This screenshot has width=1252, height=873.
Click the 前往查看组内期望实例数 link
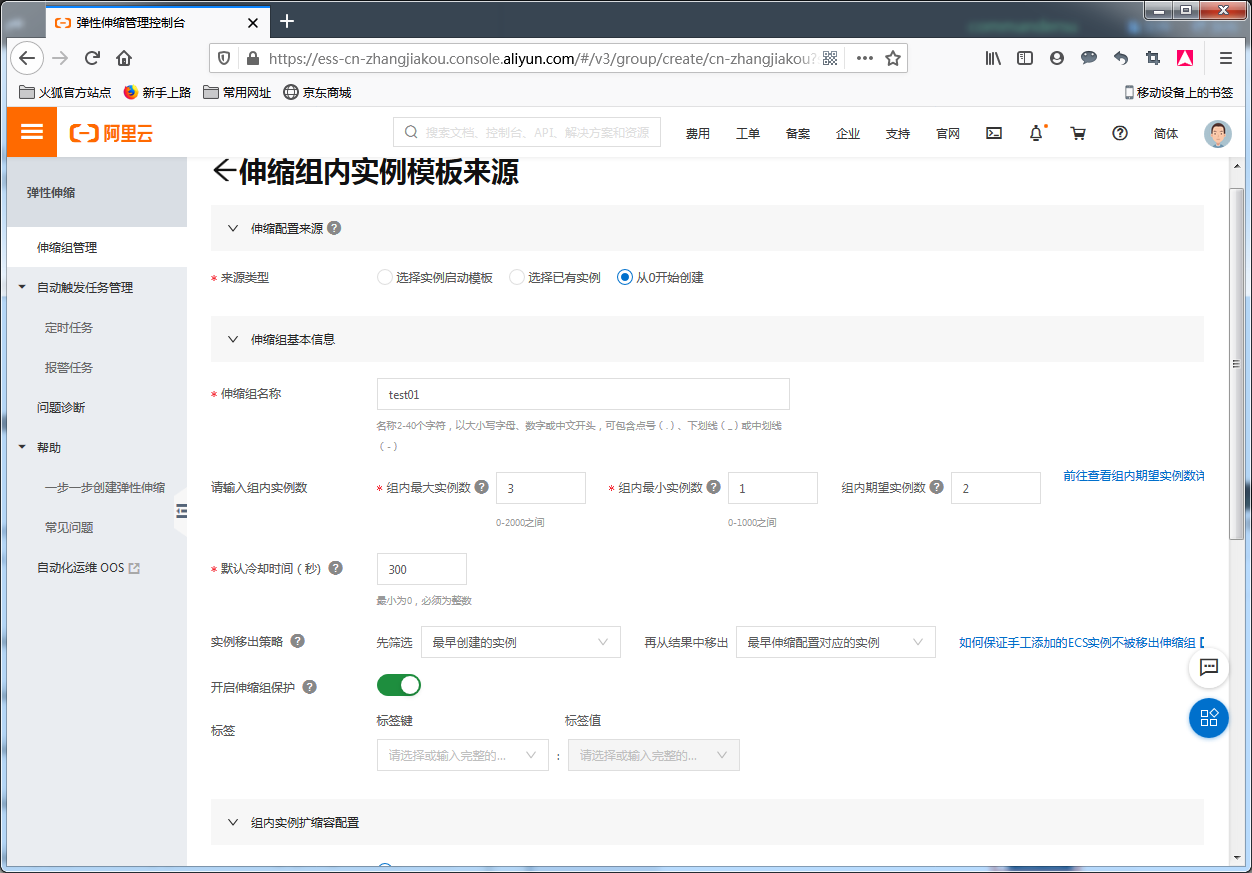click(1132, 476)
